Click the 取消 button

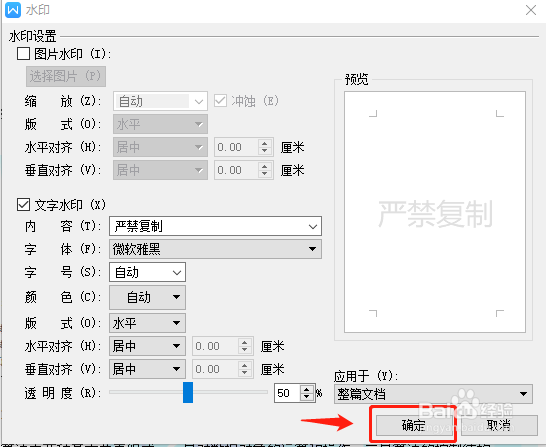[x=499, y=425]
